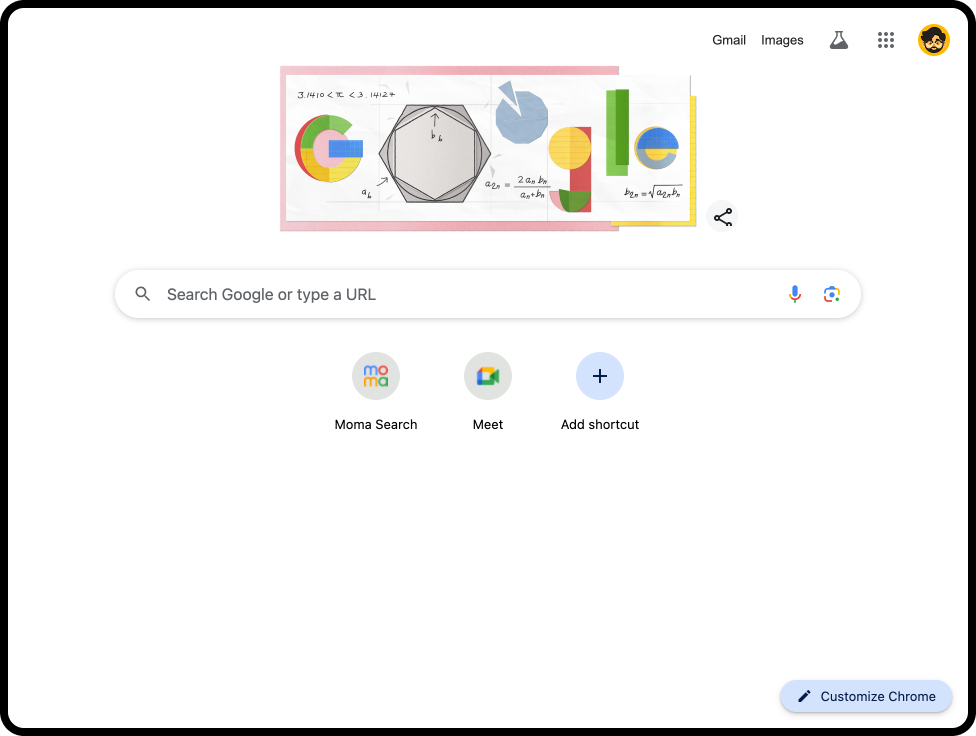Image resolution: width=976 pixels, height=736 pixels.
Task: Click the Search Labs flask icon
Action: [838, 40]
